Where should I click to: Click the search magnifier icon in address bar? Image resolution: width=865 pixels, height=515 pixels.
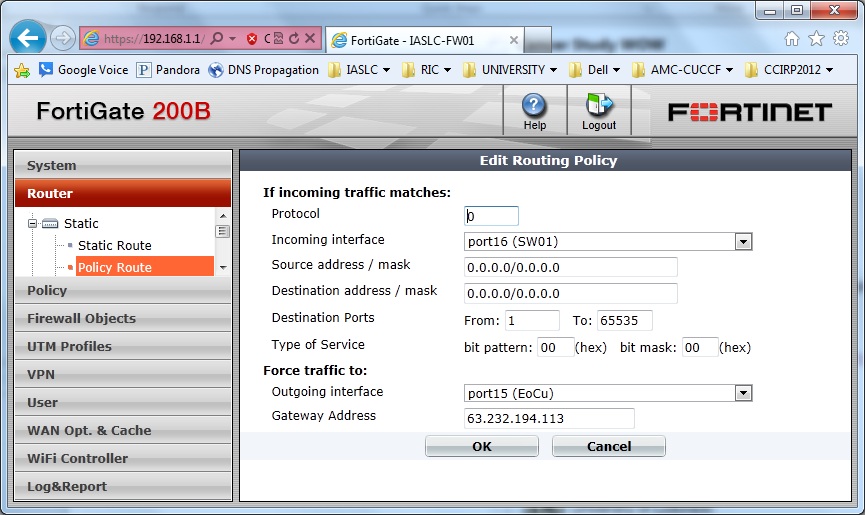(217, 38)
